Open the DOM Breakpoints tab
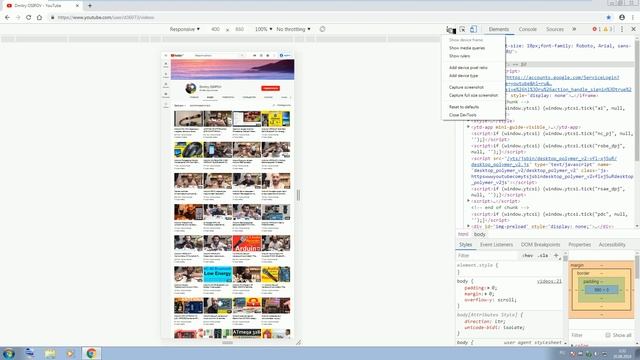The image size is (640, 360). tap(540, 244)
